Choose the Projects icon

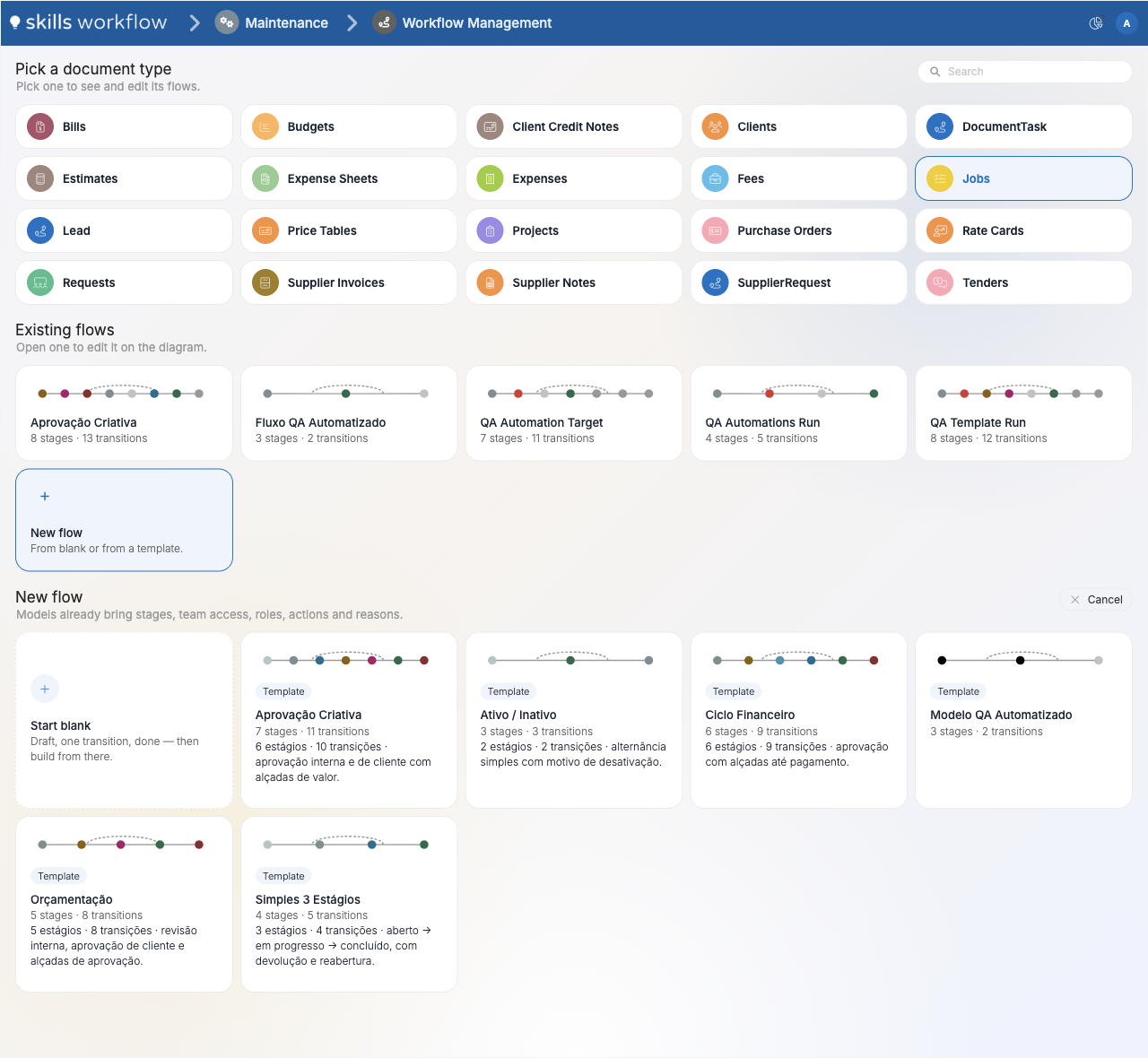[490, 230]
